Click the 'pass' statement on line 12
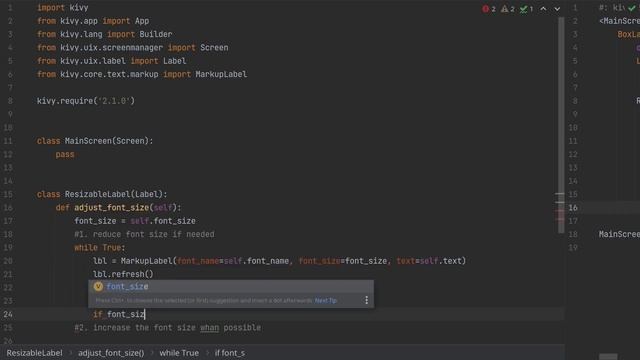The height and width of the screenshot is (360, 640). pos(65,154)
